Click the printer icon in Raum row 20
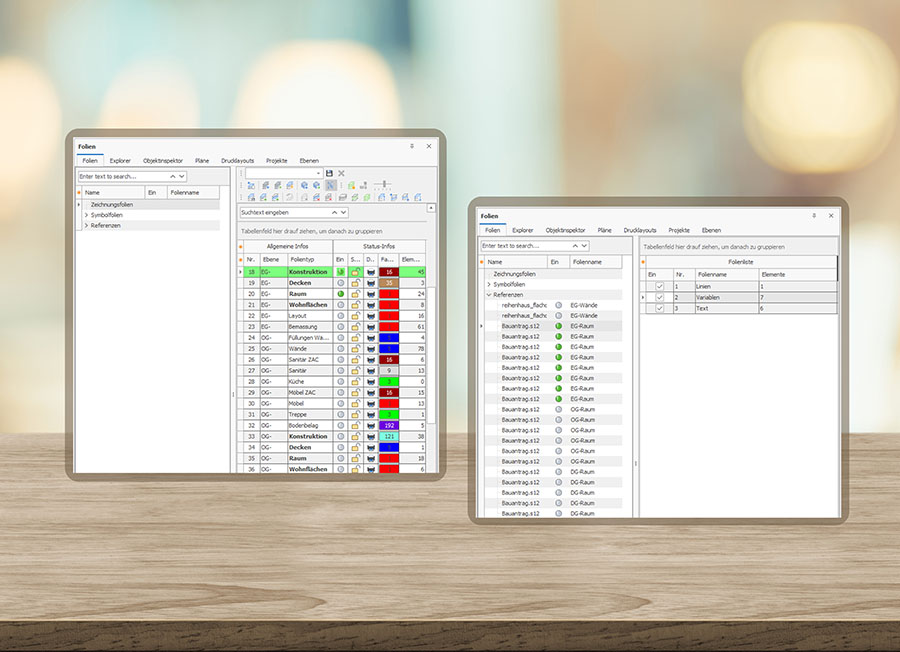This screenshot has width=900, height=652. tap(370, 294)
